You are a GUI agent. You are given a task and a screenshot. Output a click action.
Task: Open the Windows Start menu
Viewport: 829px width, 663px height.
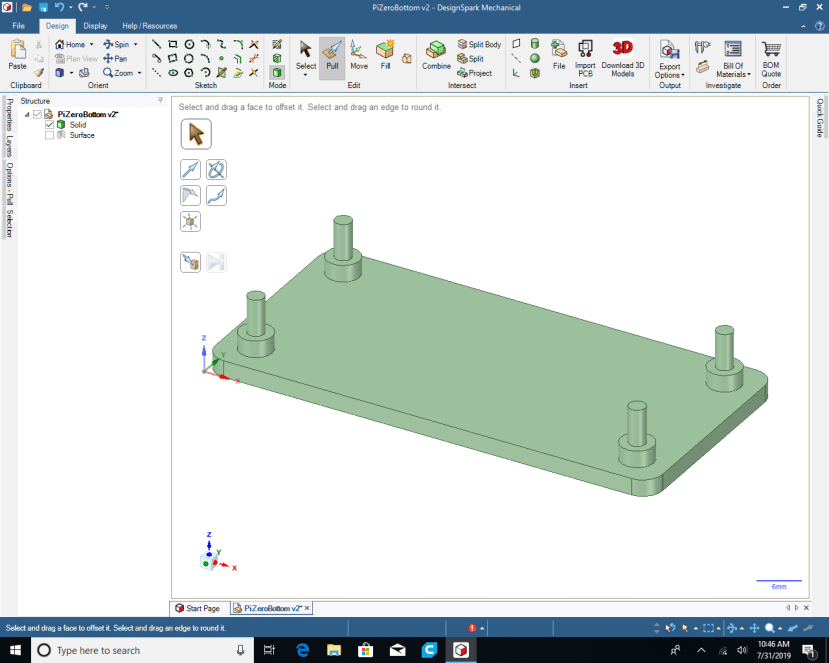pos(15,650)
